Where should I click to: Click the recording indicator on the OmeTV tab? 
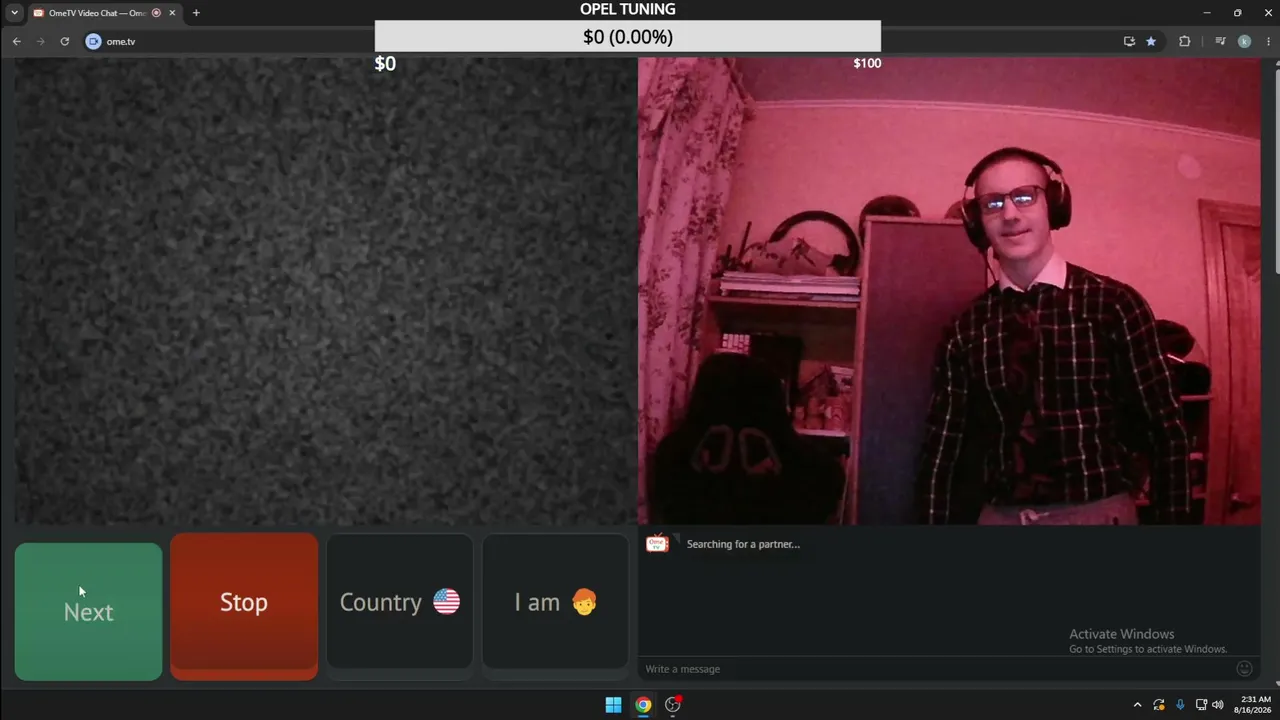(156, 13)
